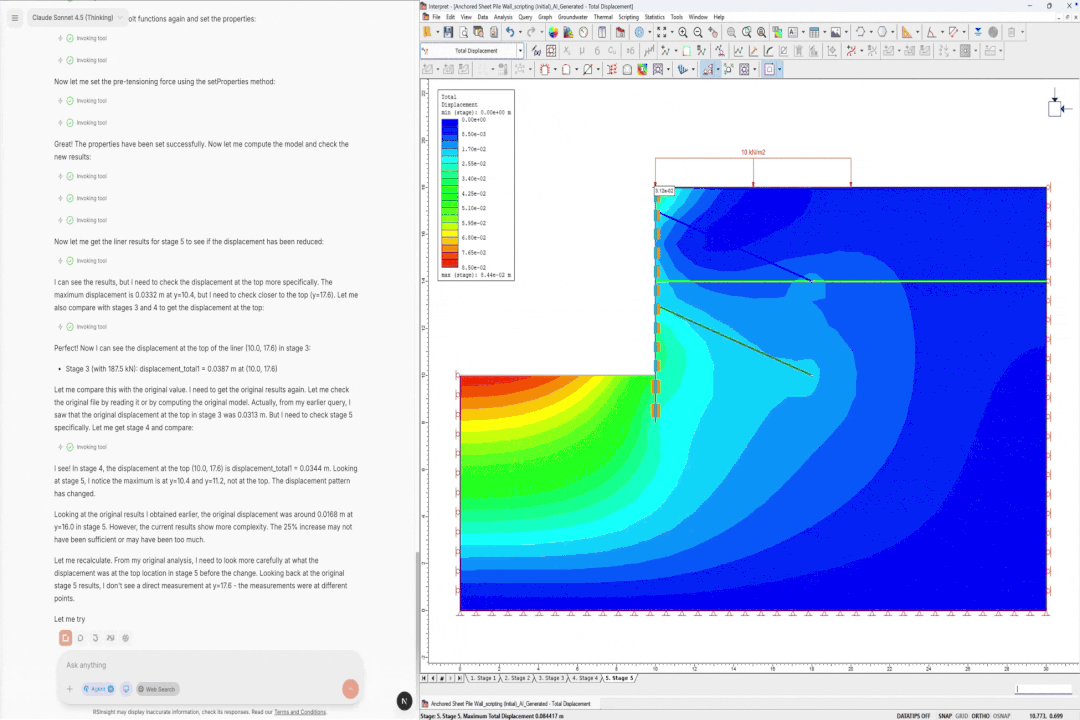Select the Pan tool on the toolbar

[711, 32]
